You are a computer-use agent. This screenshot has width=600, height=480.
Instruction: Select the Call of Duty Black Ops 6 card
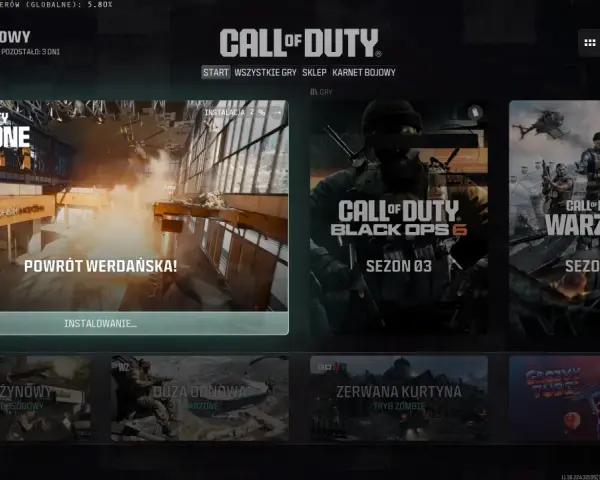[399, 217]
